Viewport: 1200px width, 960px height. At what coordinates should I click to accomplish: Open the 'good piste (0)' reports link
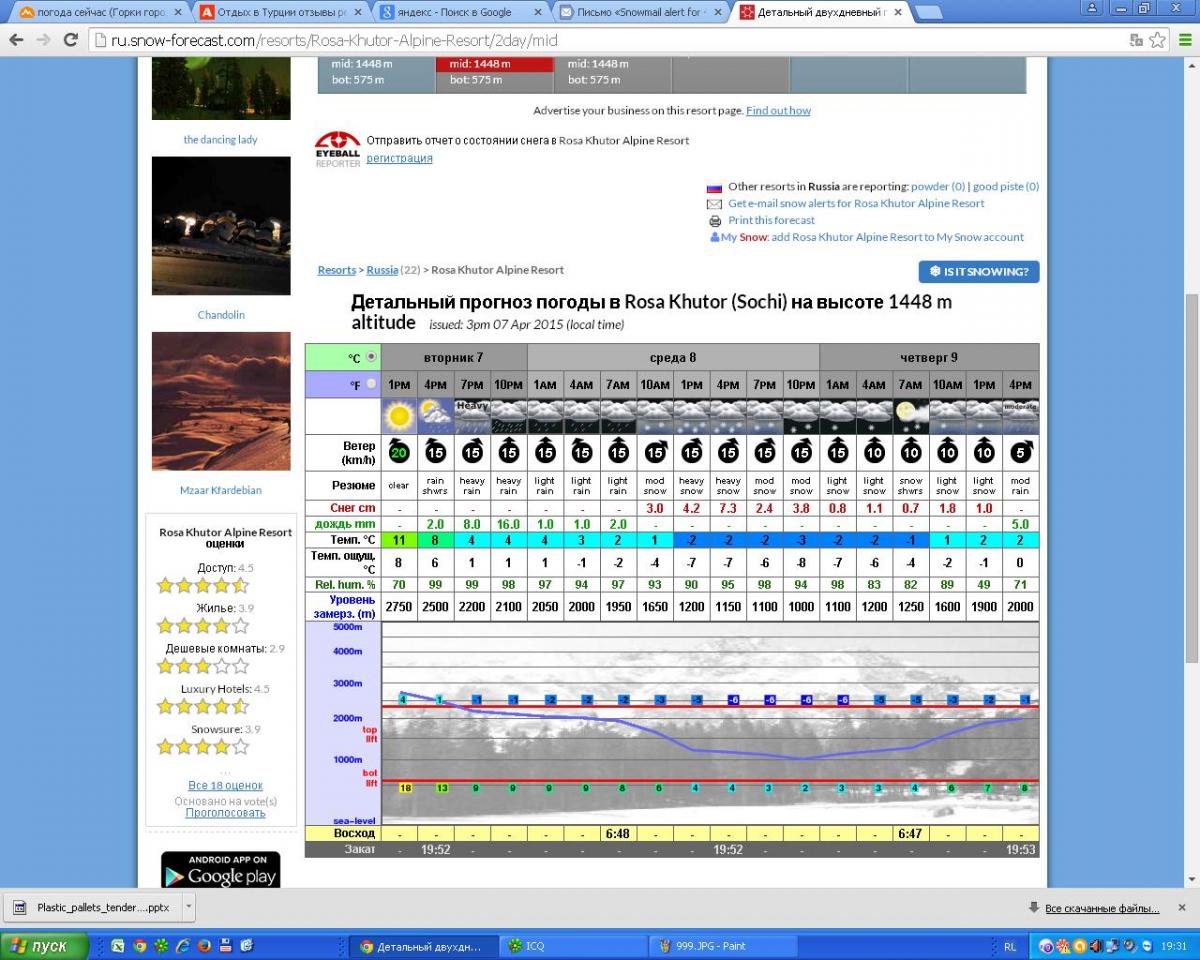[1006, 186]
